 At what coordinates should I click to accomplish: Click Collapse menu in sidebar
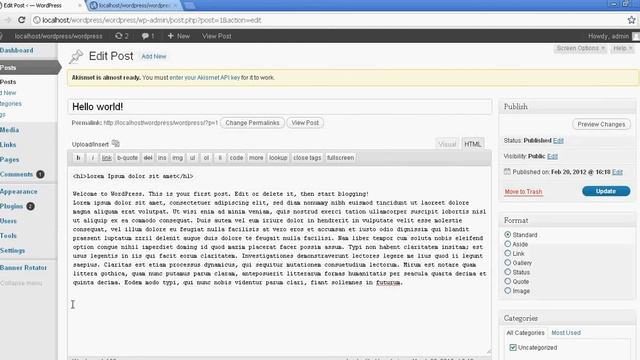pos(21,283)
